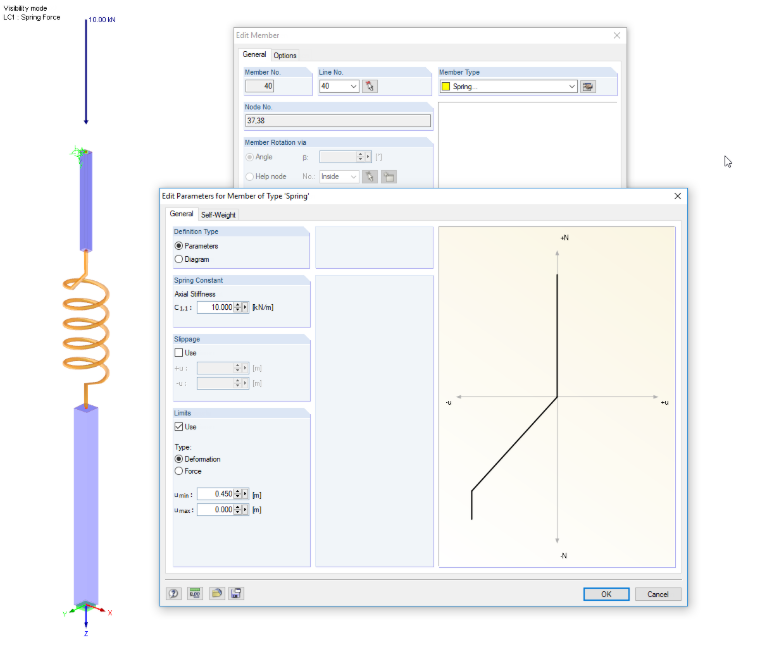Click the yellow Spring member type color swatch
This screenshot has height=652, width=760.
pyautogui.click(x=446, y=87)
